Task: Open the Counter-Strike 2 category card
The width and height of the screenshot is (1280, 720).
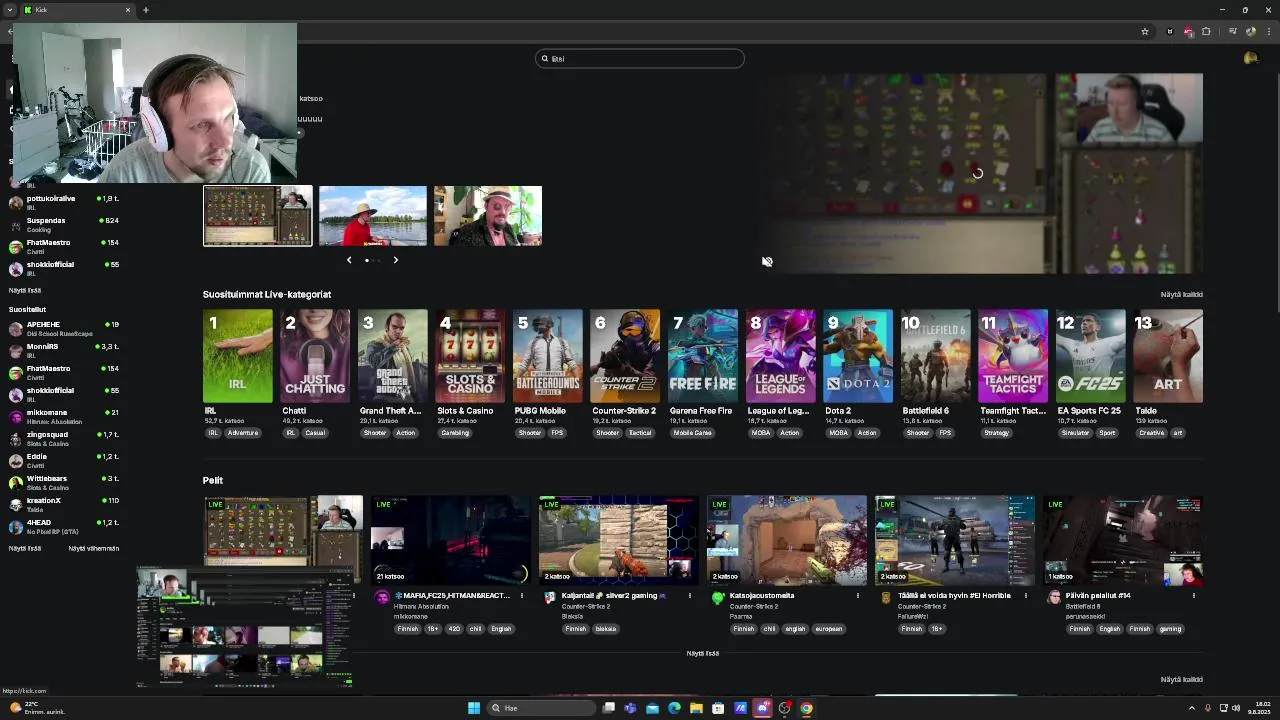Action: pos(625,356)
